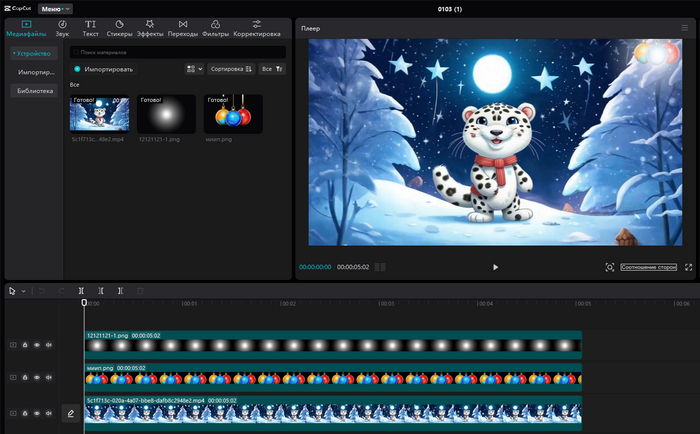Viewport: 700px width, 434px height.
Task: Click the 00:05 mark on timeline ruler
Action: 583,304
